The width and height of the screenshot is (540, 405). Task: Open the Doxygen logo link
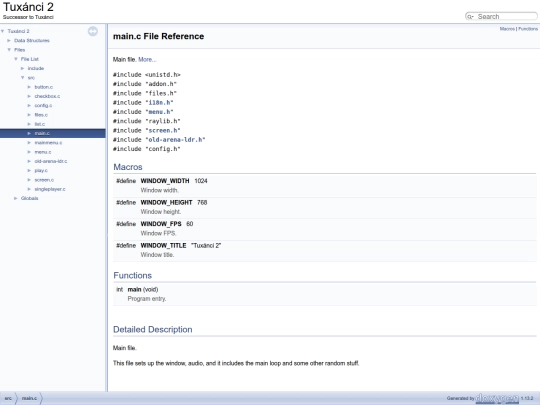coord(497,398)
